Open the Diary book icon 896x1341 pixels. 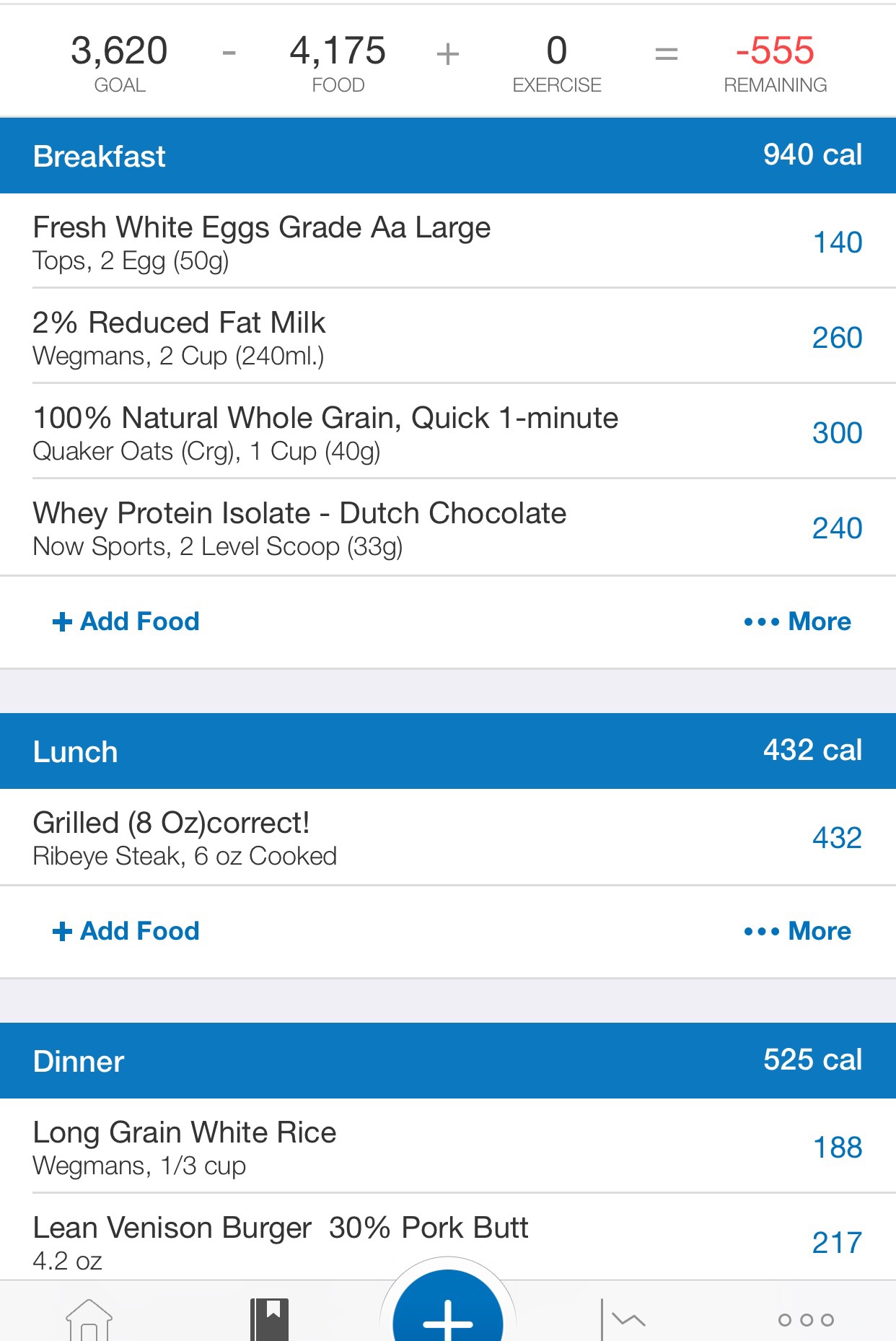pyautogui.click(x=269, y=1319)
